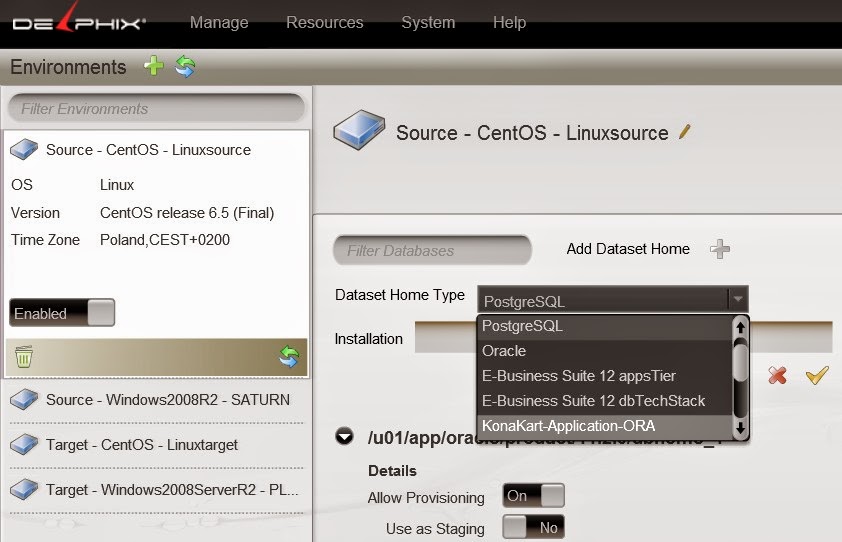
Task: Click the Add Dataset Home label
Action: pyautogui.click(x=628, y=249)
